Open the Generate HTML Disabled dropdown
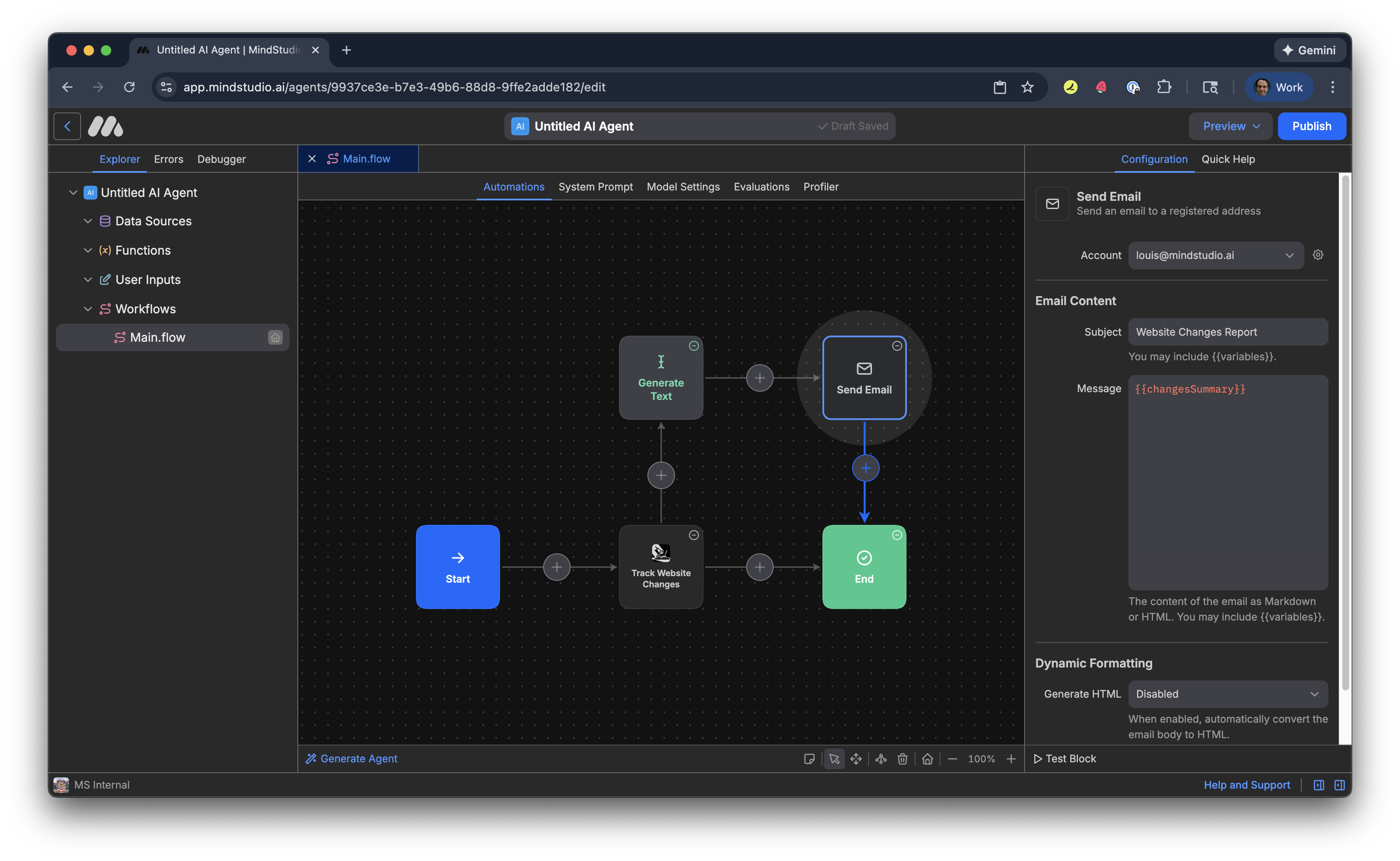The image size is (1400, 861). tap(1228, 694)
